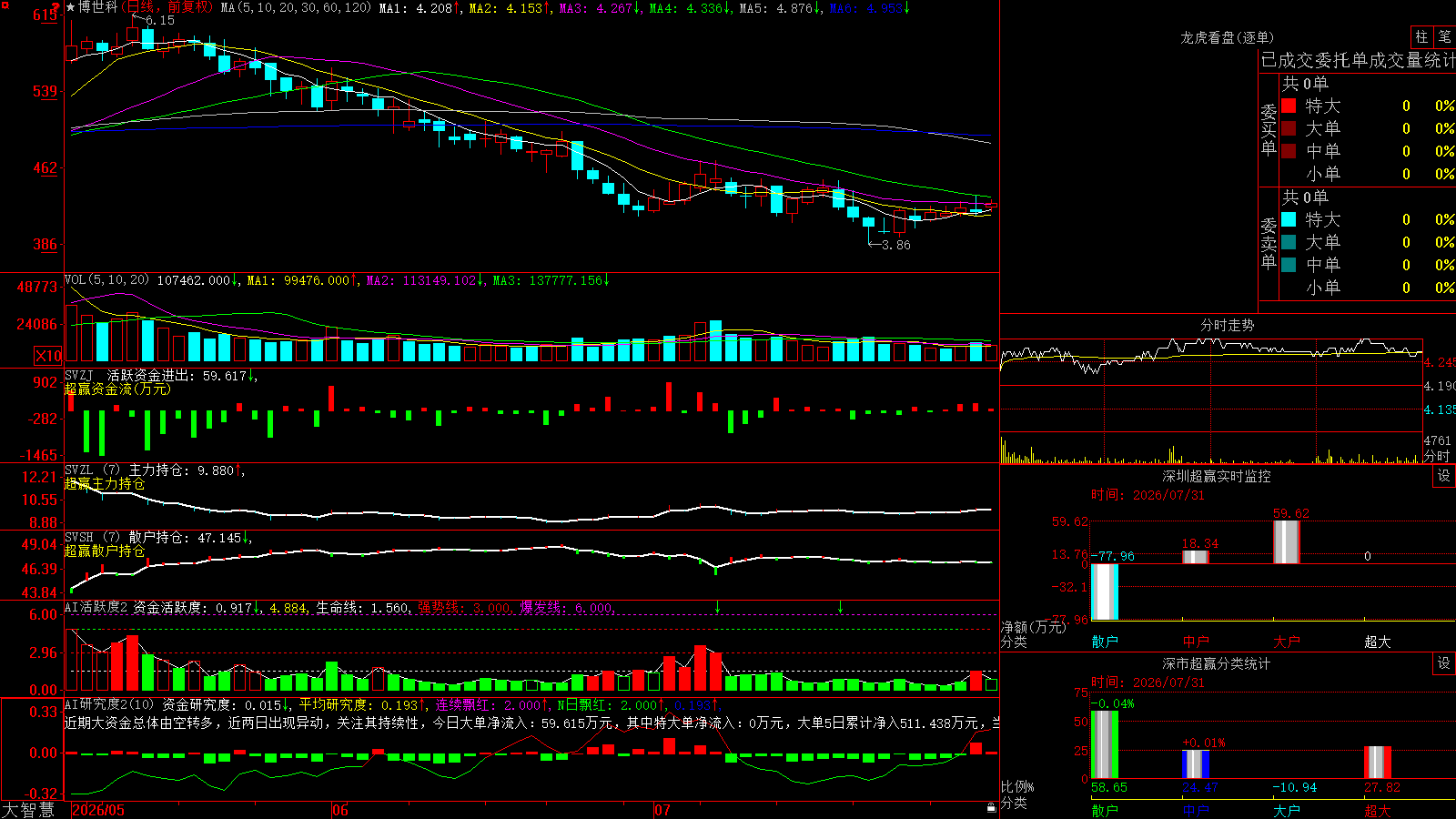Image resolution: width=1456 pixels, height=819 pixels.
Task: Click the 超赢散户持仓 label
Action: (105, 551)
